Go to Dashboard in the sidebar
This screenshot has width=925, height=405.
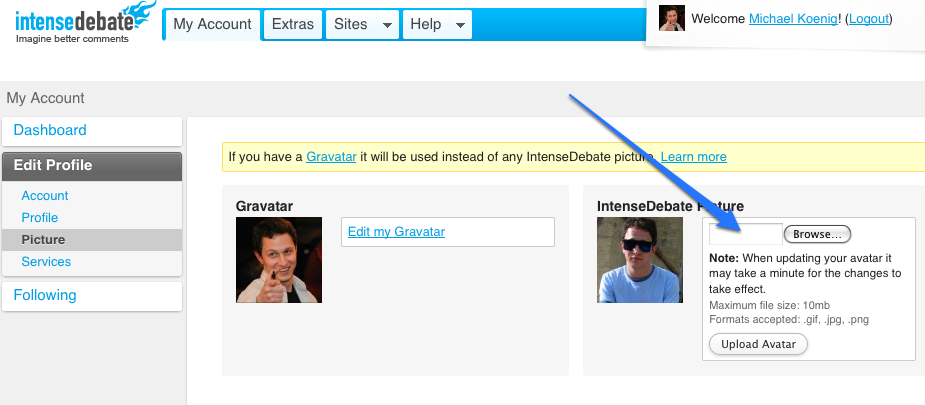[x=50, y=130]
